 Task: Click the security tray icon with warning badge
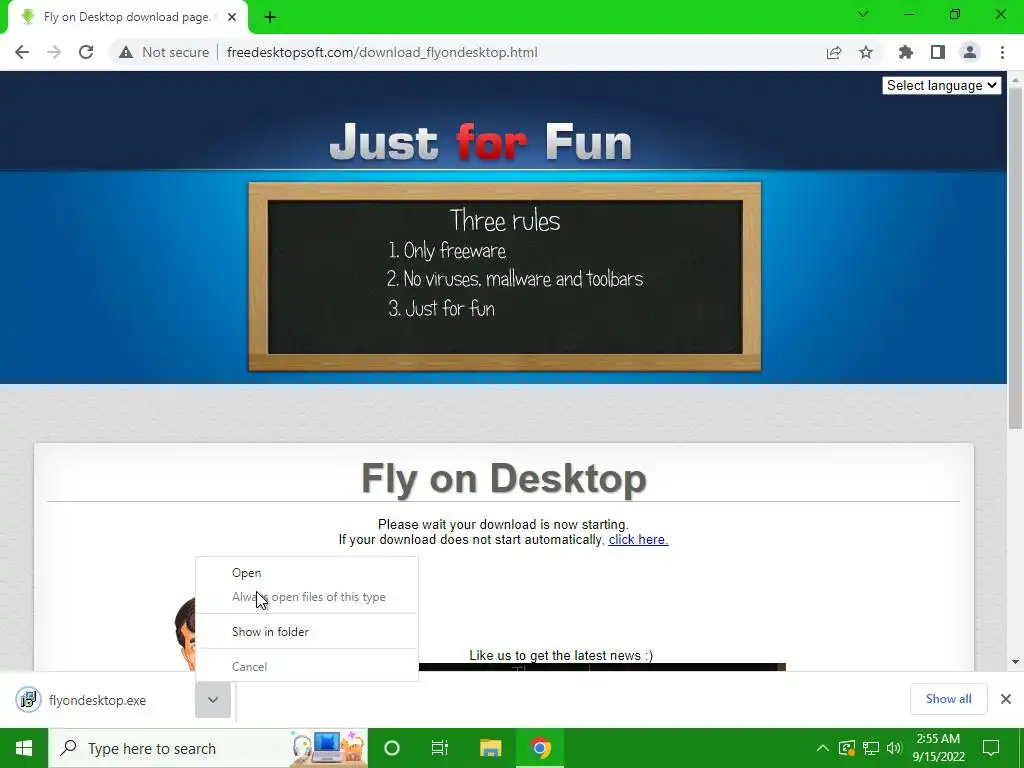pos(847,748)
